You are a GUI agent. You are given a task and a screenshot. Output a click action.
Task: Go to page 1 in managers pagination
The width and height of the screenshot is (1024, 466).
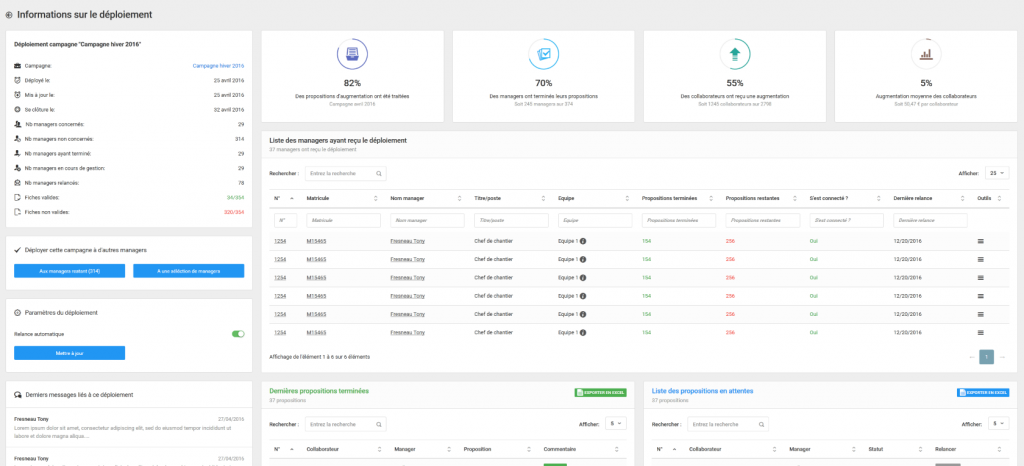[x=987, y=357]
